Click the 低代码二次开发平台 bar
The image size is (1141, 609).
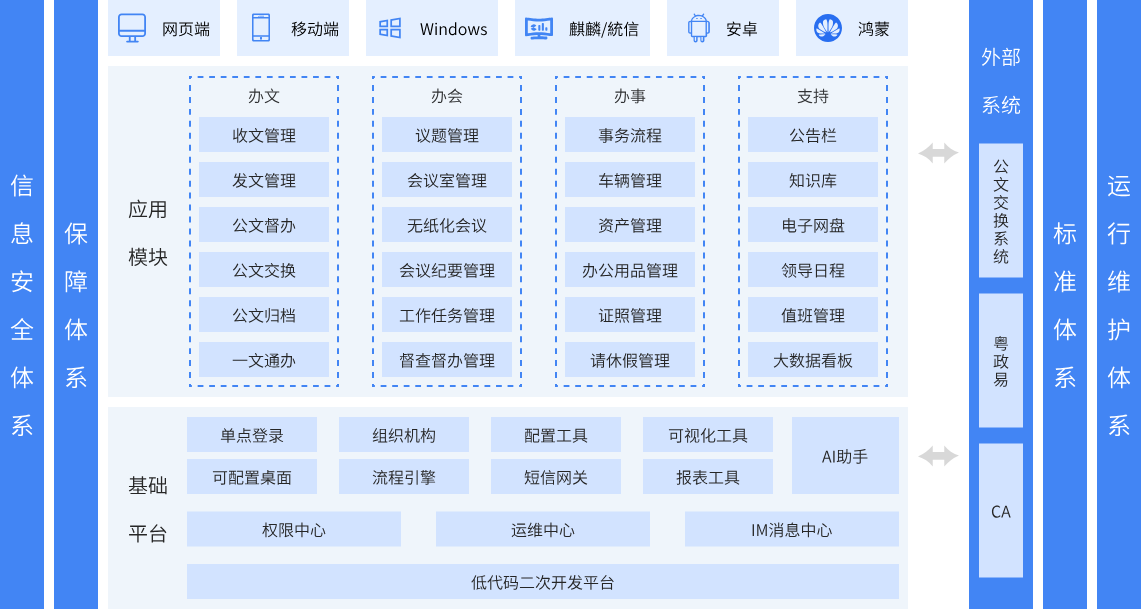tap(543, 582)
